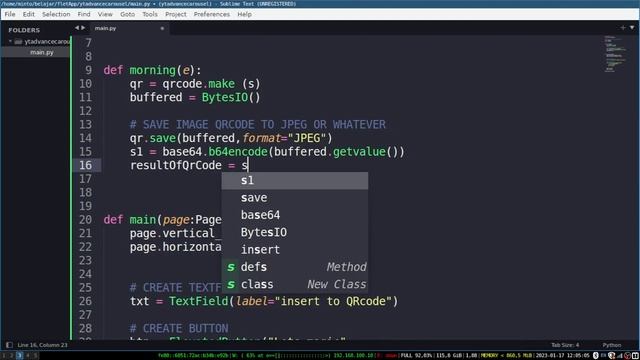This screenshot has width=640, height=360.
Task: Click line number 26 in gutter
Action: tap(86, 301)
